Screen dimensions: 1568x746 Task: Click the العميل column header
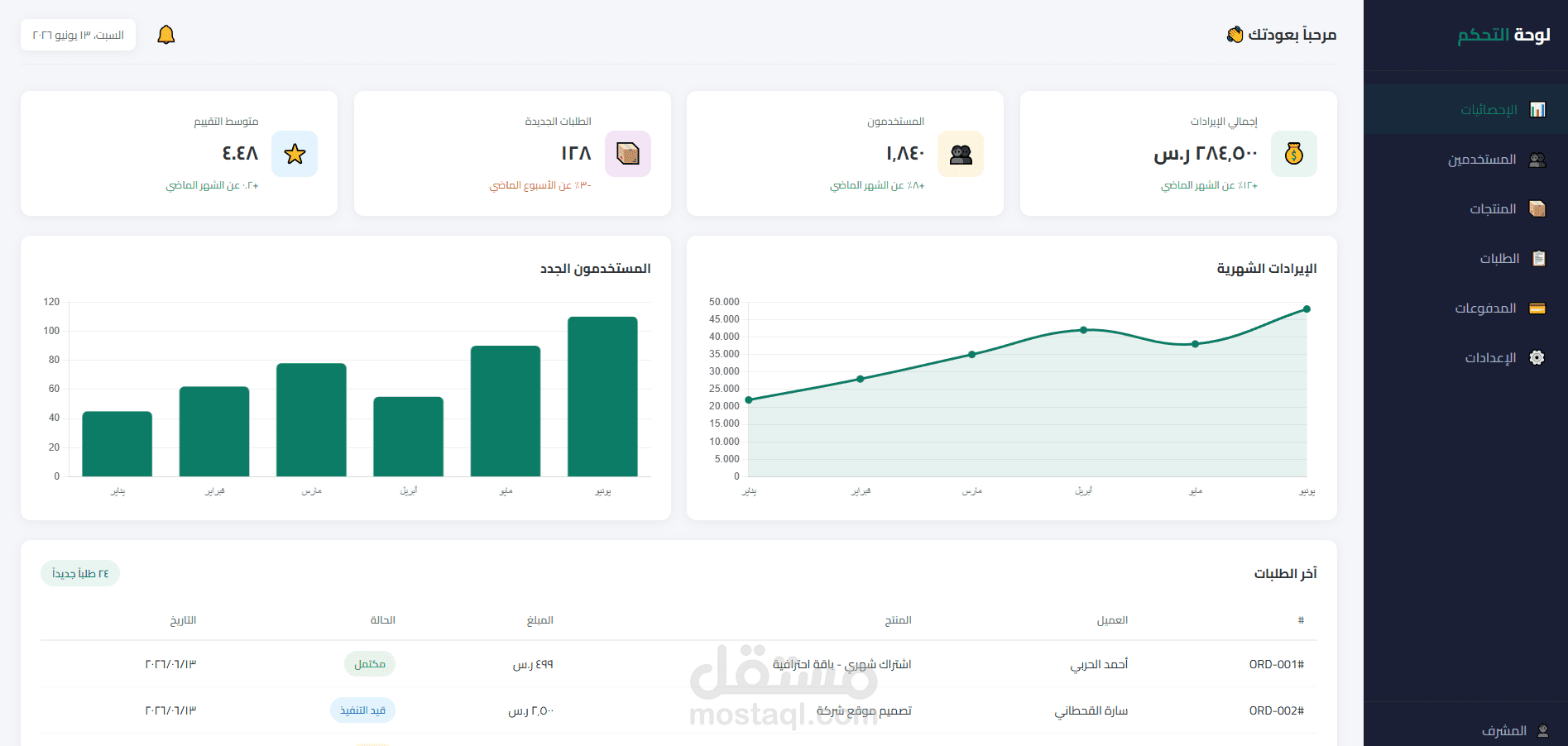[x=1112, y=620]
